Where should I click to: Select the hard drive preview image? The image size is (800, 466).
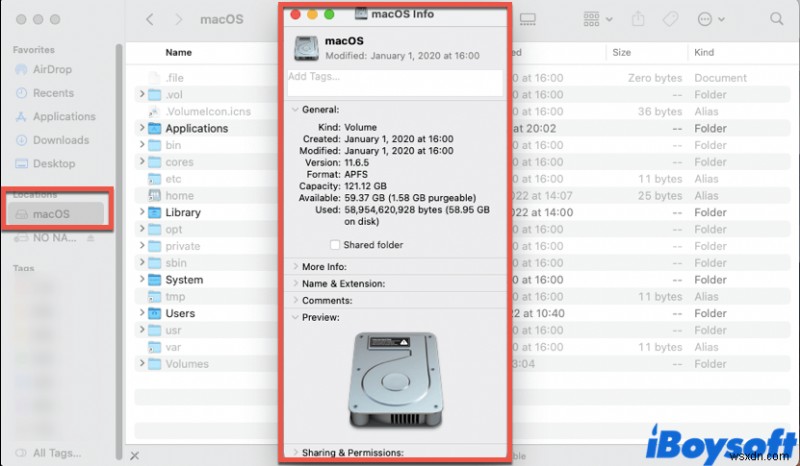tap(395, 380)
